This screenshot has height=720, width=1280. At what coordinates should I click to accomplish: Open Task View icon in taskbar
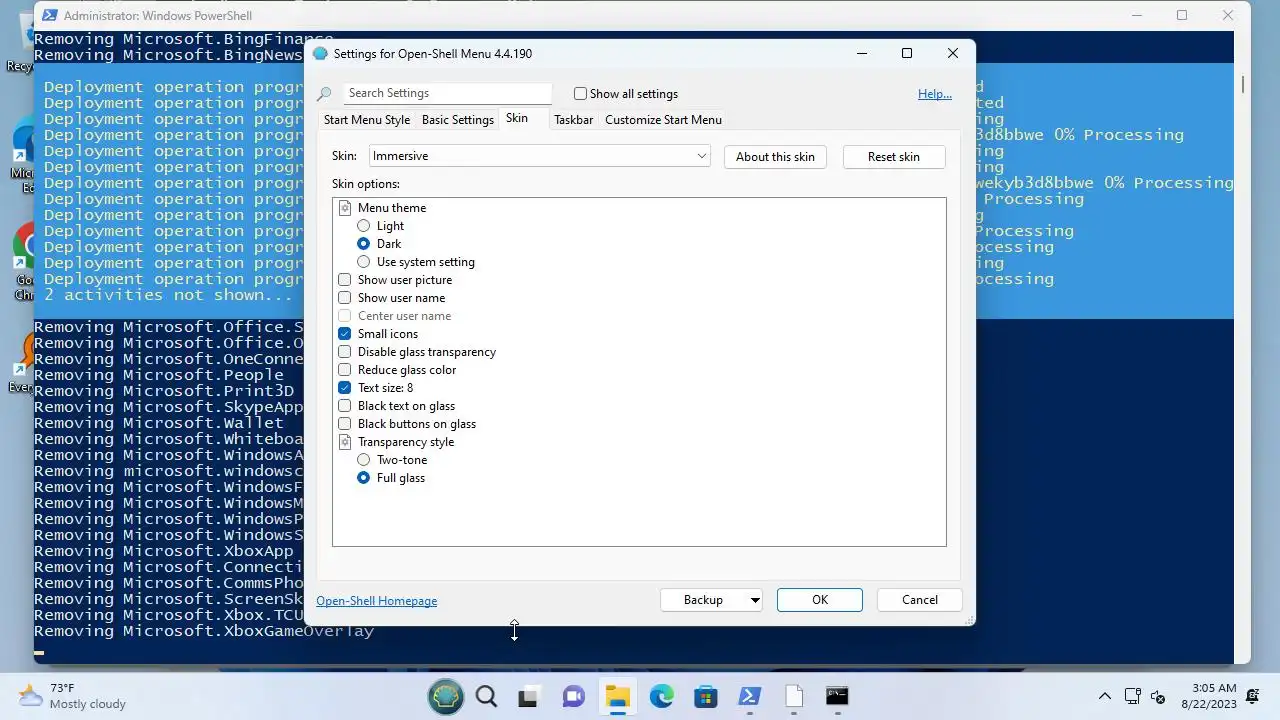click(x=528, y=696)
